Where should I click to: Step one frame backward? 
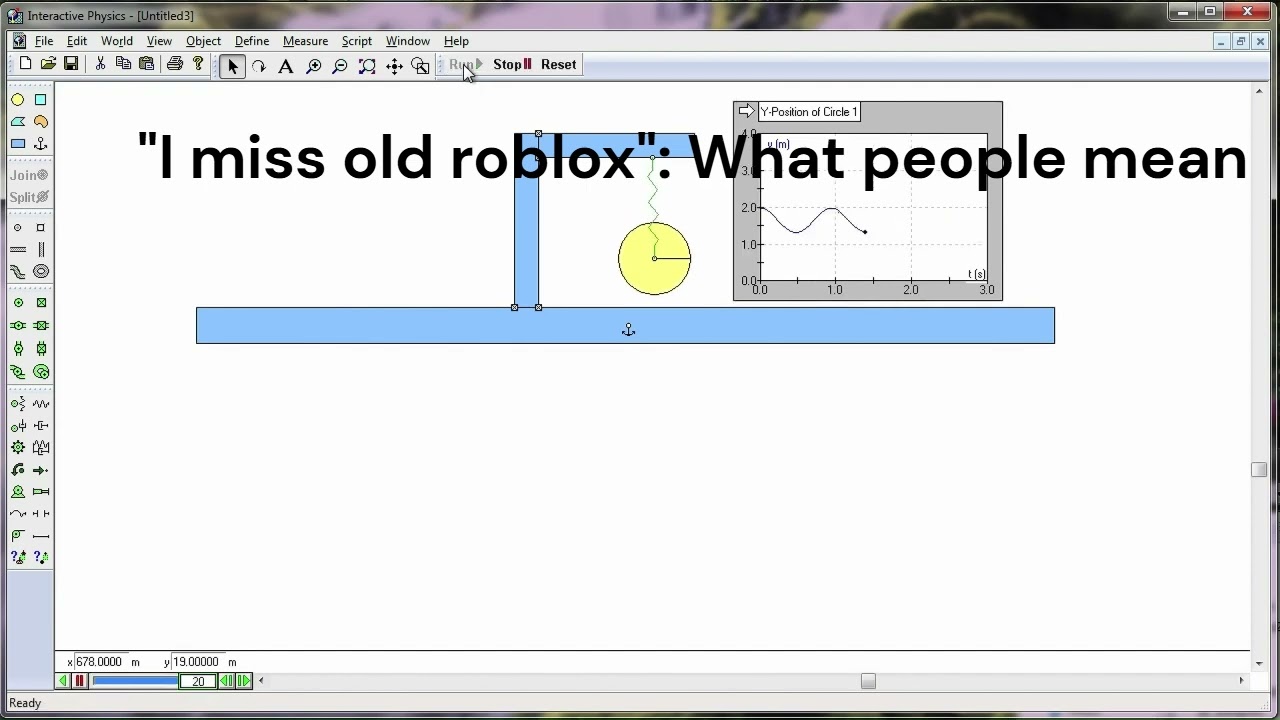(226, 681)
